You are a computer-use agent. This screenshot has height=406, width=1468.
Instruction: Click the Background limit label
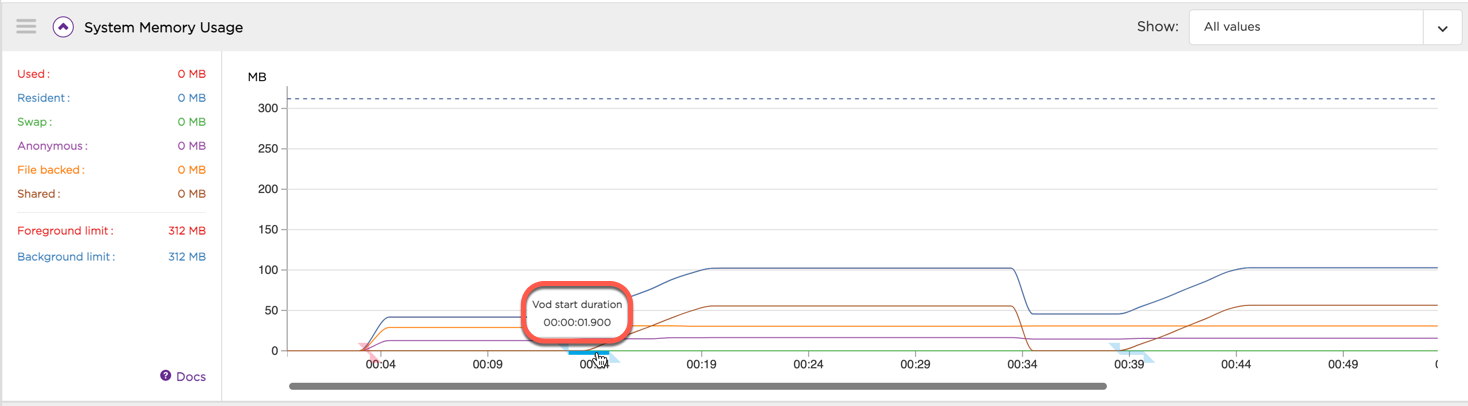(x=66, y=257)
